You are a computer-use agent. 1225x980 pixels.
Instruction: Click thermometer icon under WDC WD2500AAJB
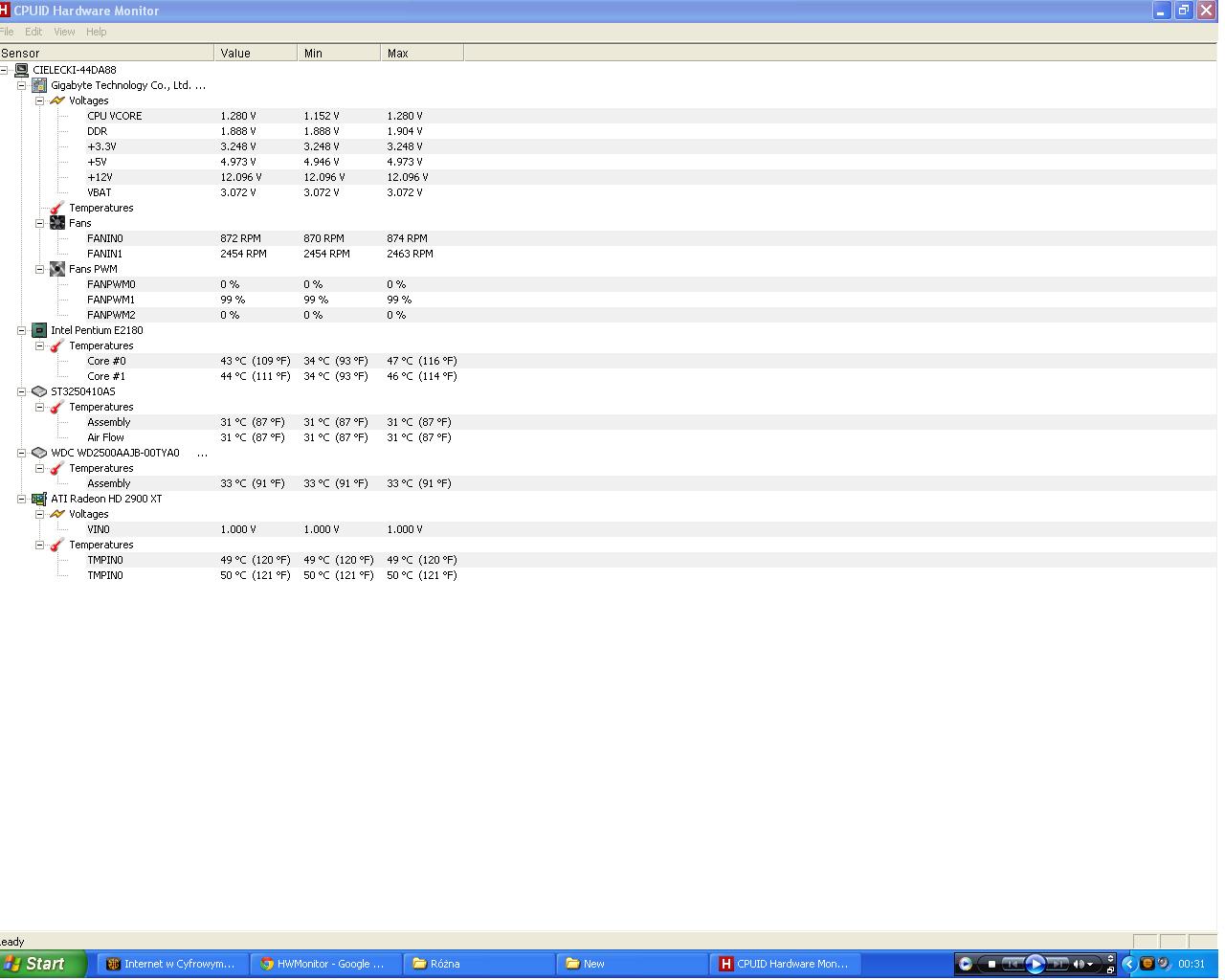pos(57,468)
